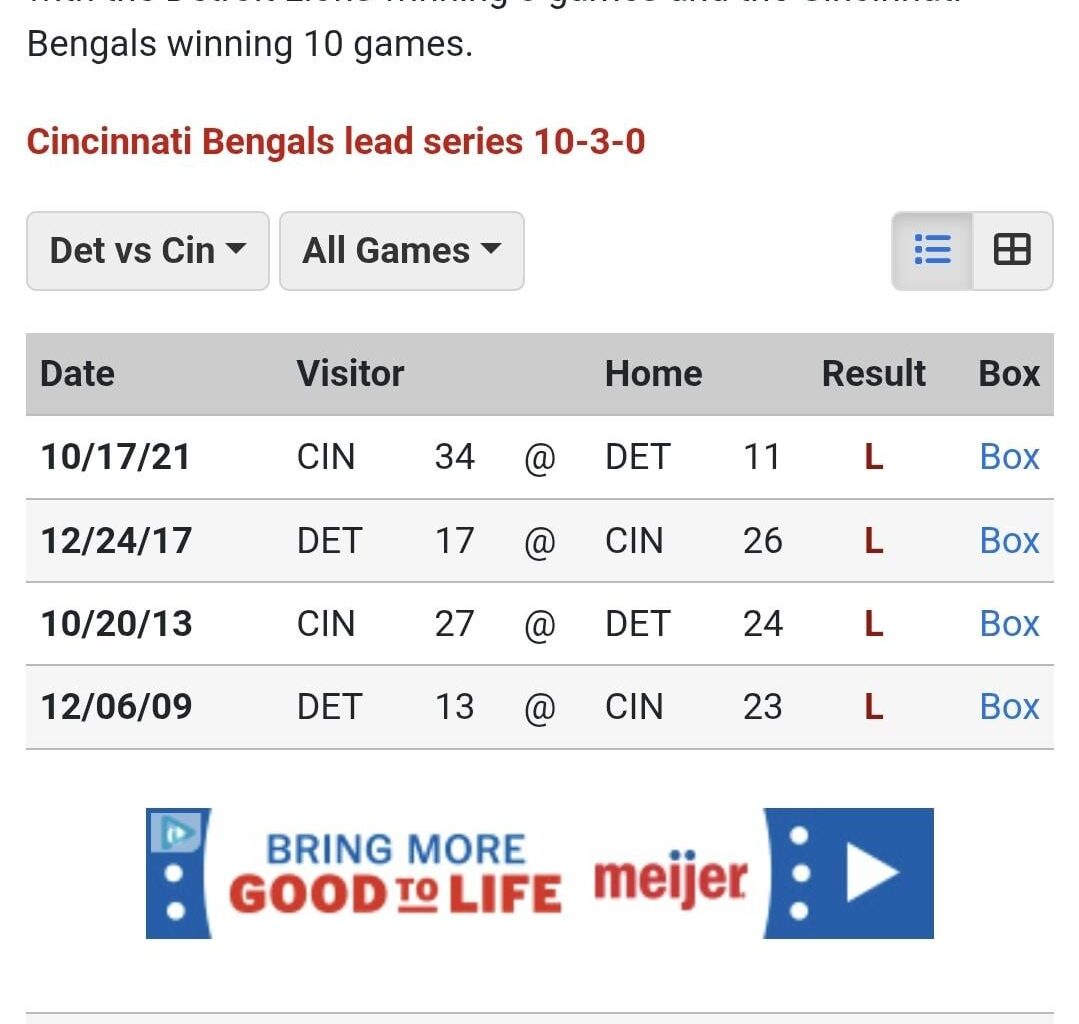Image resolution: width=1079 pixels, height=1024 pixels.
Task: Open the All Games filter dropdown
Action: (x=401, y=250)
